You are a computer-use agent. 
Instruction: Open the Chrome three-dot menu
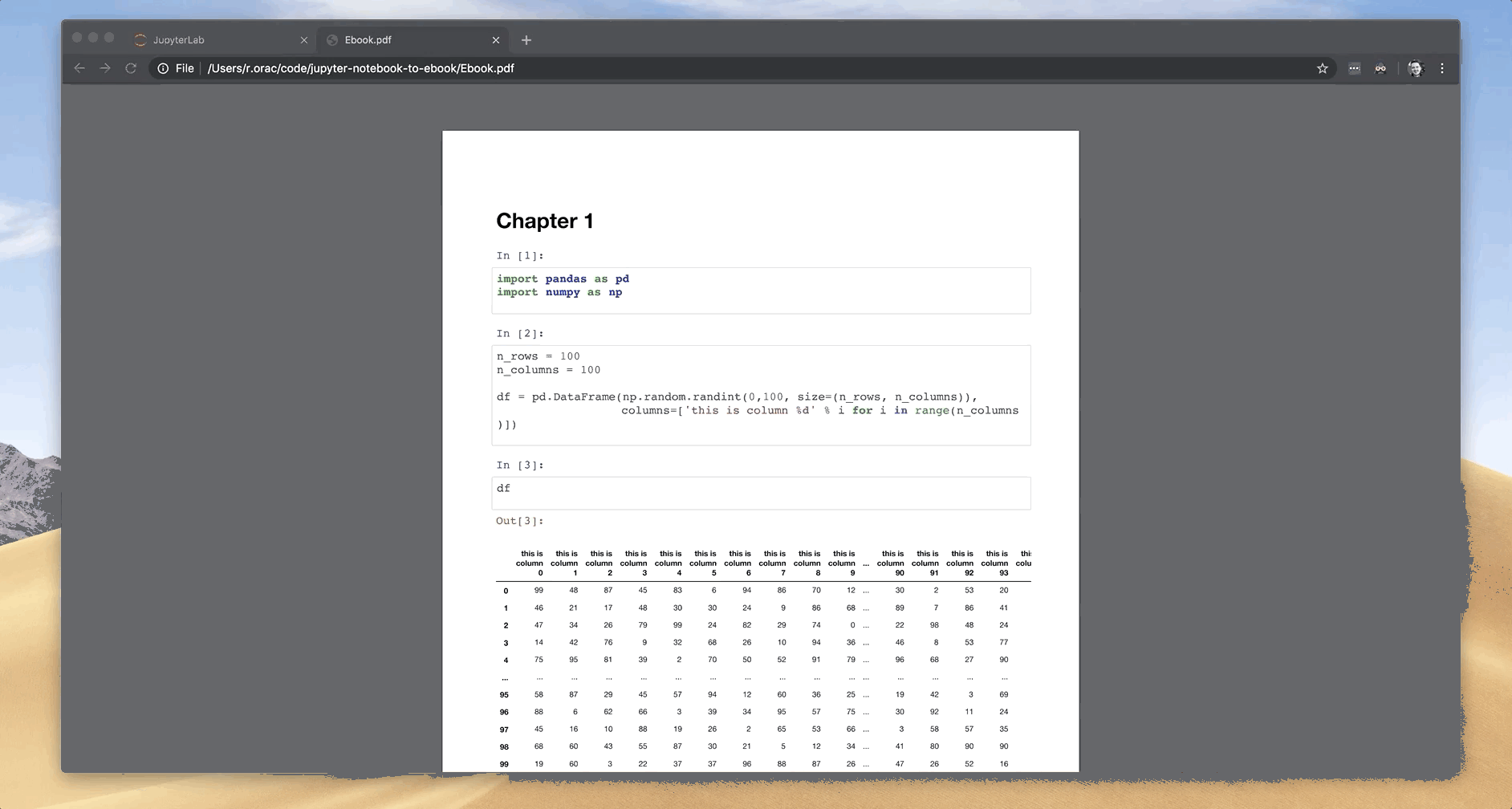[1442, 68]
